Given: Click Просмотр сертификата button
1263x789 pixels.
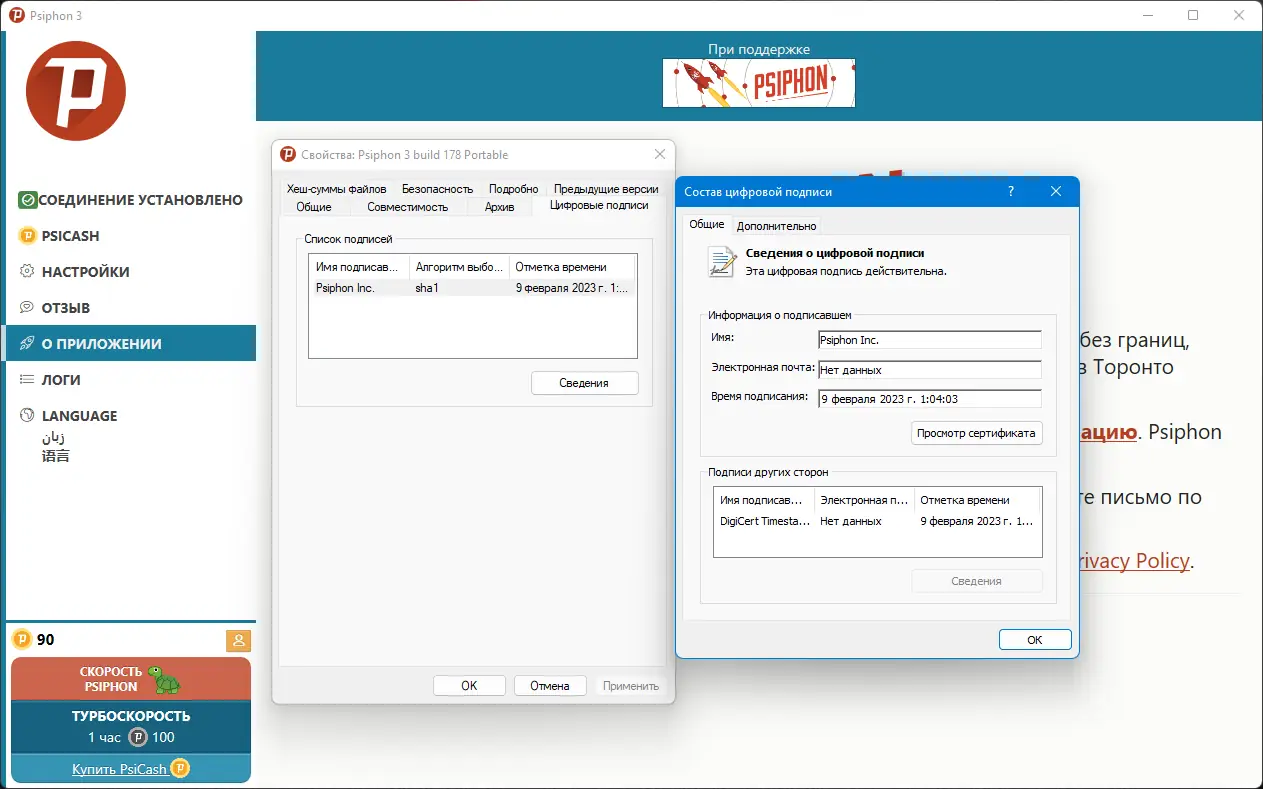Looking at the screenshot, I should [x=976, y=433].
